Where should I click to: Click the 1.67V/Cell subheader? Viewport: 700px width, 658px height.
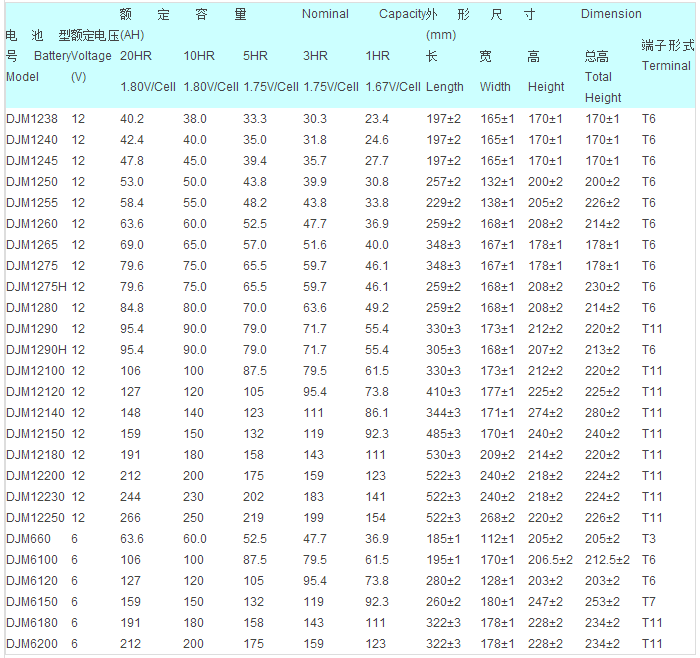click(x=393, y=87)
